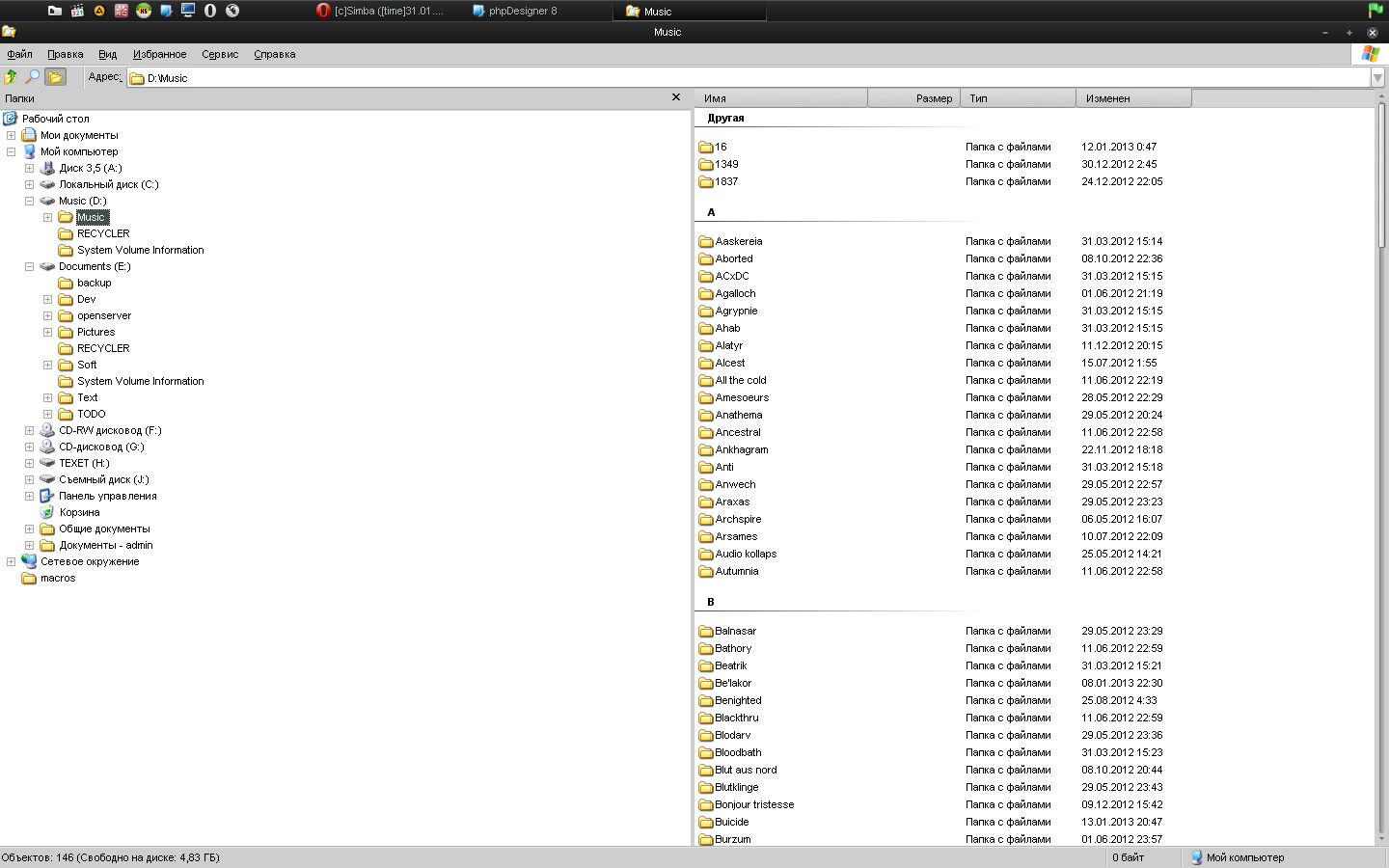This screenshot has width=1389, height=868.
Task: Click the Панель управления icon in tree
Action: (x=47, y=496)
